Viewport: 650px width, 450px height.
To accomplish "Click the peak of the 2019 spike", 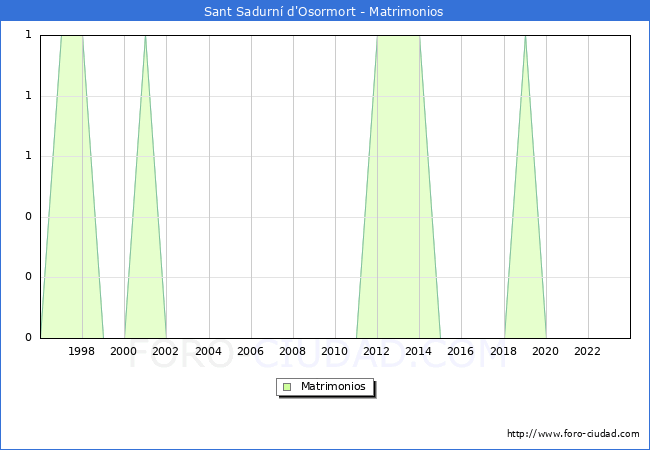I will tap(525, 38).
